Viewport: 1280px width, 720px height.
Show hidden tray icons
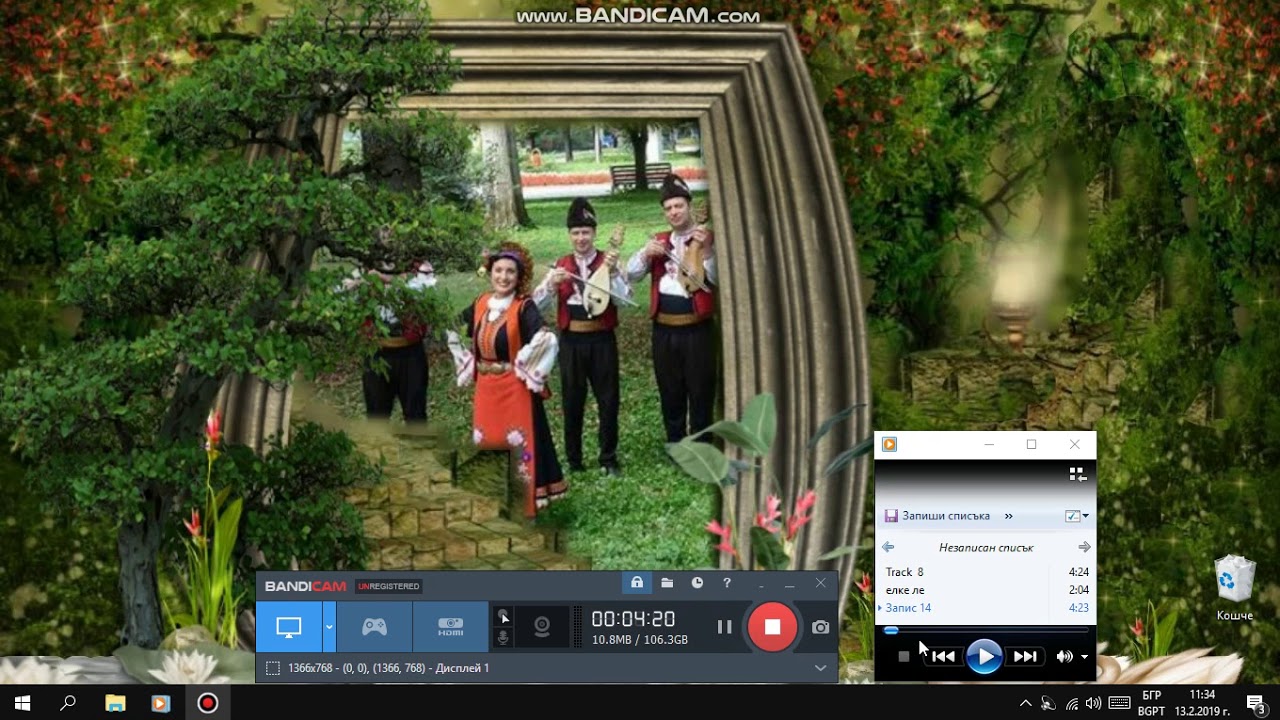click(x=1025, y=703)
